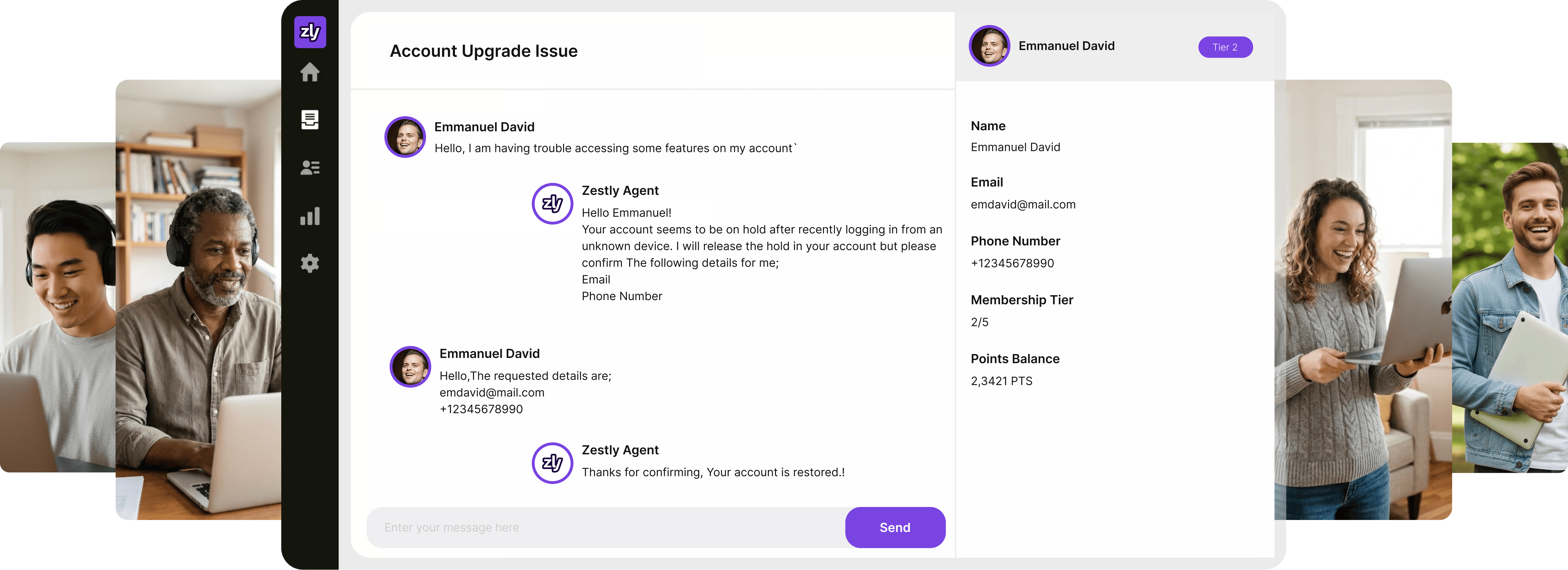1568x570 pixels.
Task: Click the Tier 2 badge
Action: tap(1225, 47)
